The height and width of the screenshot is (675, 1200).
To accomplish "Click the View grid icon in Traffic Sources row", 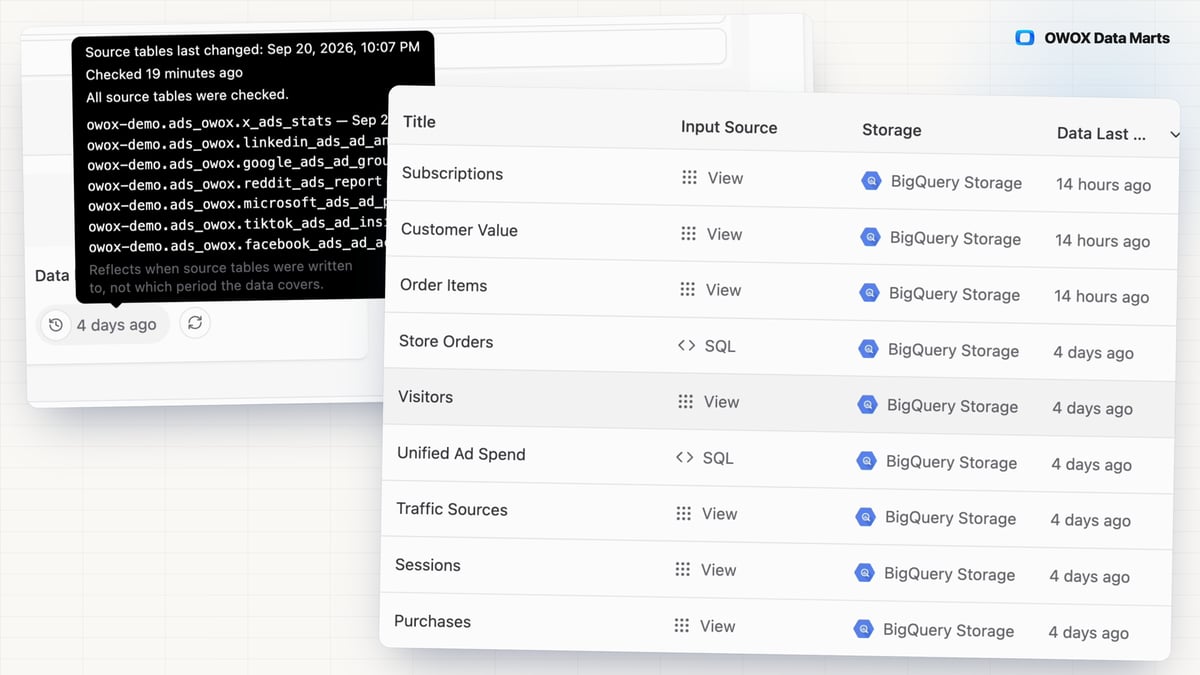I will coord(683,513).
